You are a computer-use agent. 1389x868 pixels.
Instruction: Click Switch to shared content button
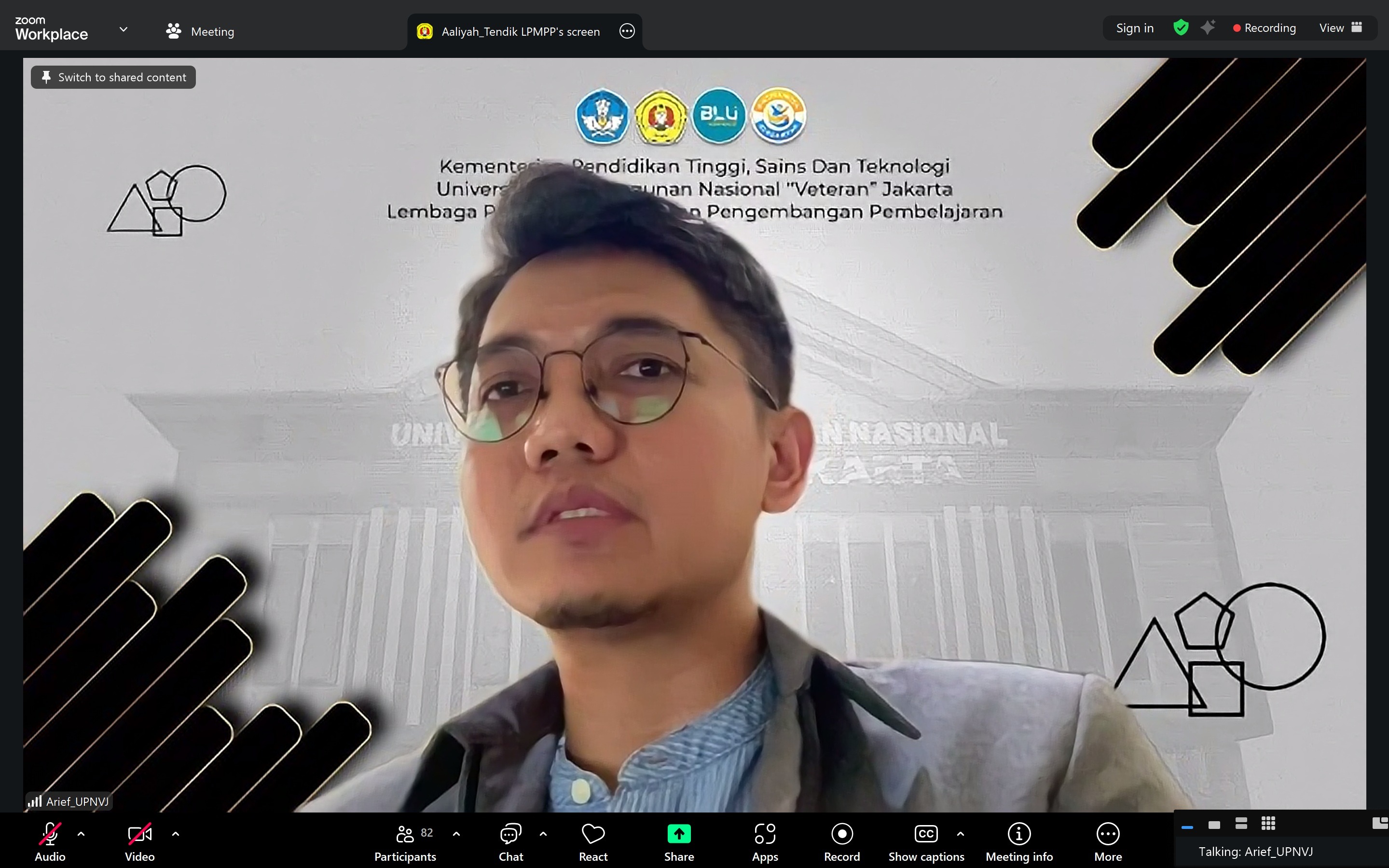(x=113, y=77)
